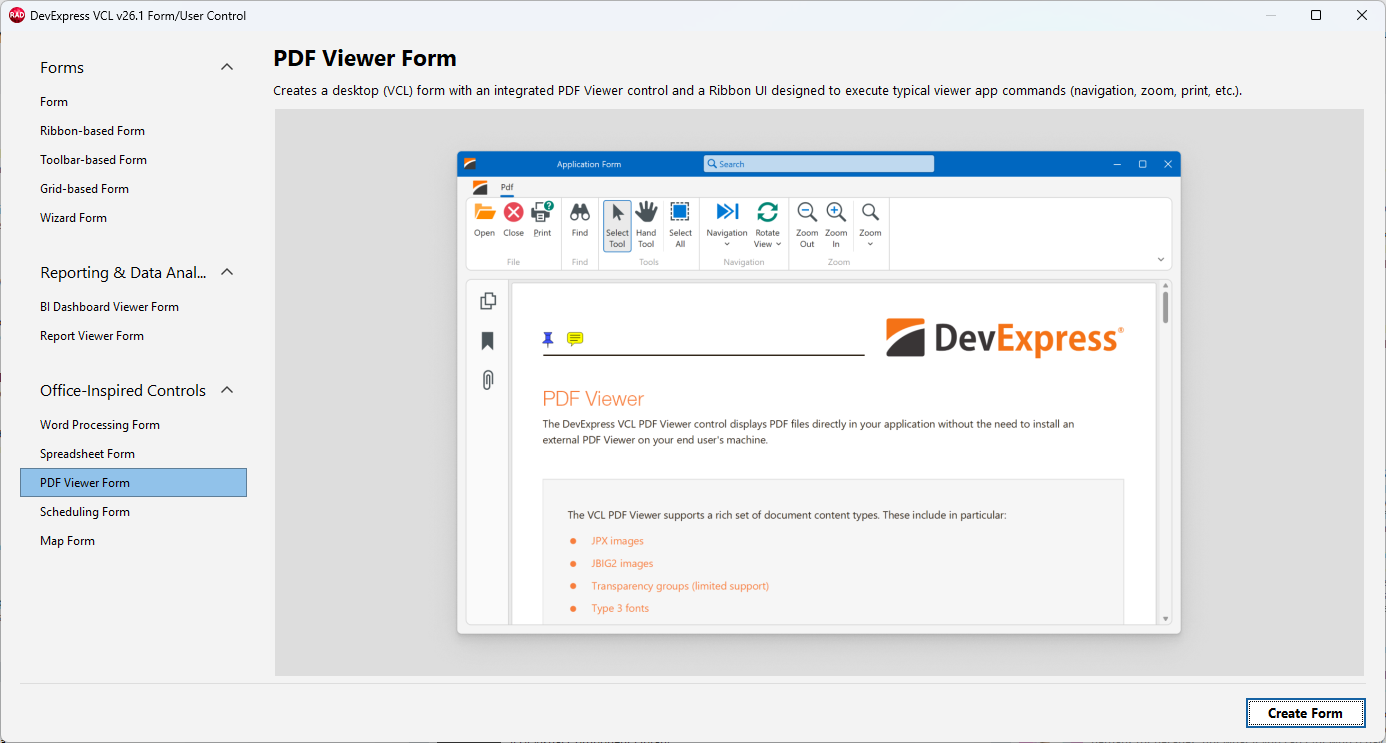Screen dimensions: 1386x743
Task: Collapse the Forms category
Action: coord(227,67)
